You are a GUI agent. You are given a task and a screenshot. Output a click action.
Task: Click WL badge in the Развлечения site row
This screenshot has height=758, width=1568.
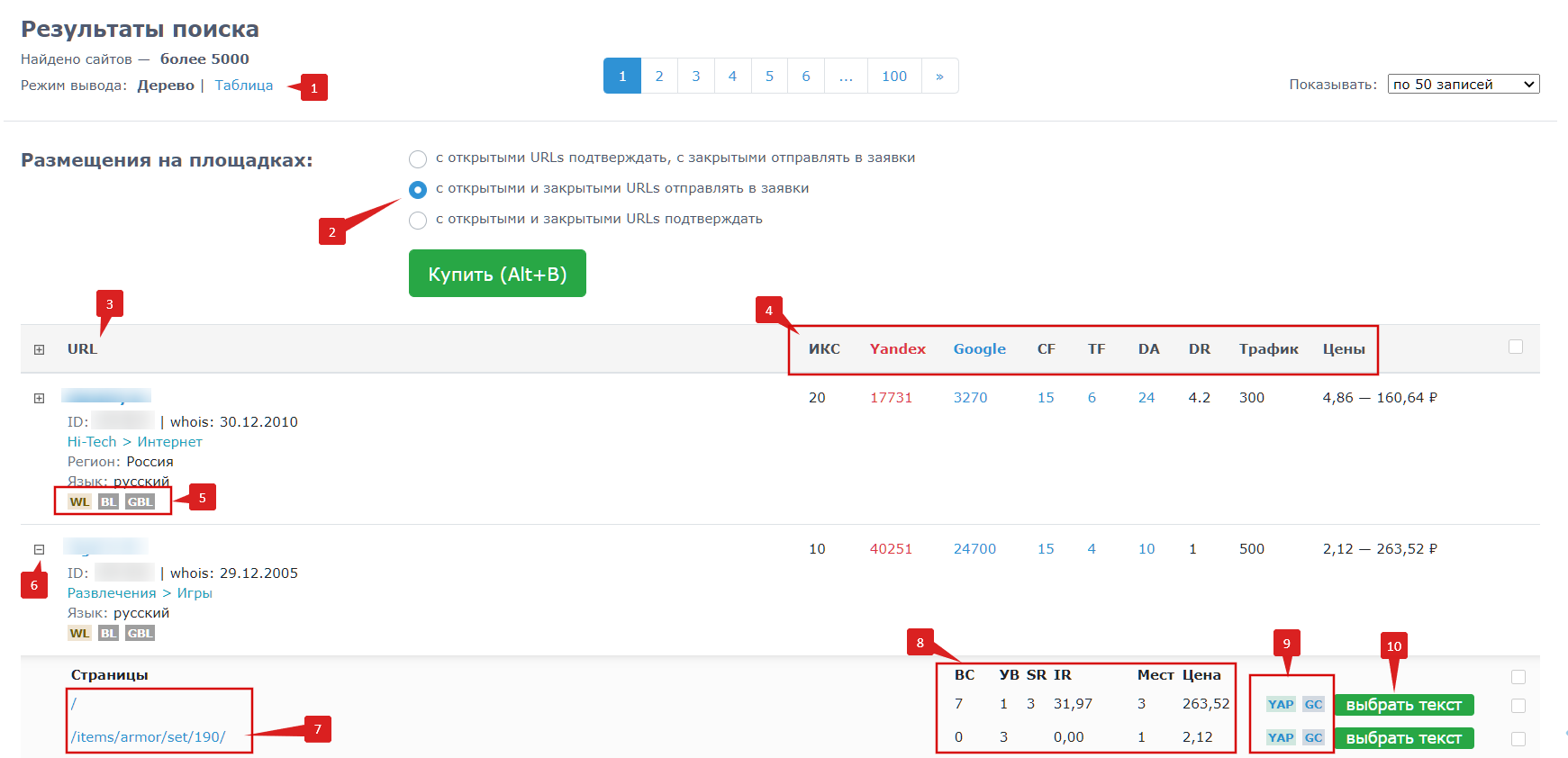(79, 634)
